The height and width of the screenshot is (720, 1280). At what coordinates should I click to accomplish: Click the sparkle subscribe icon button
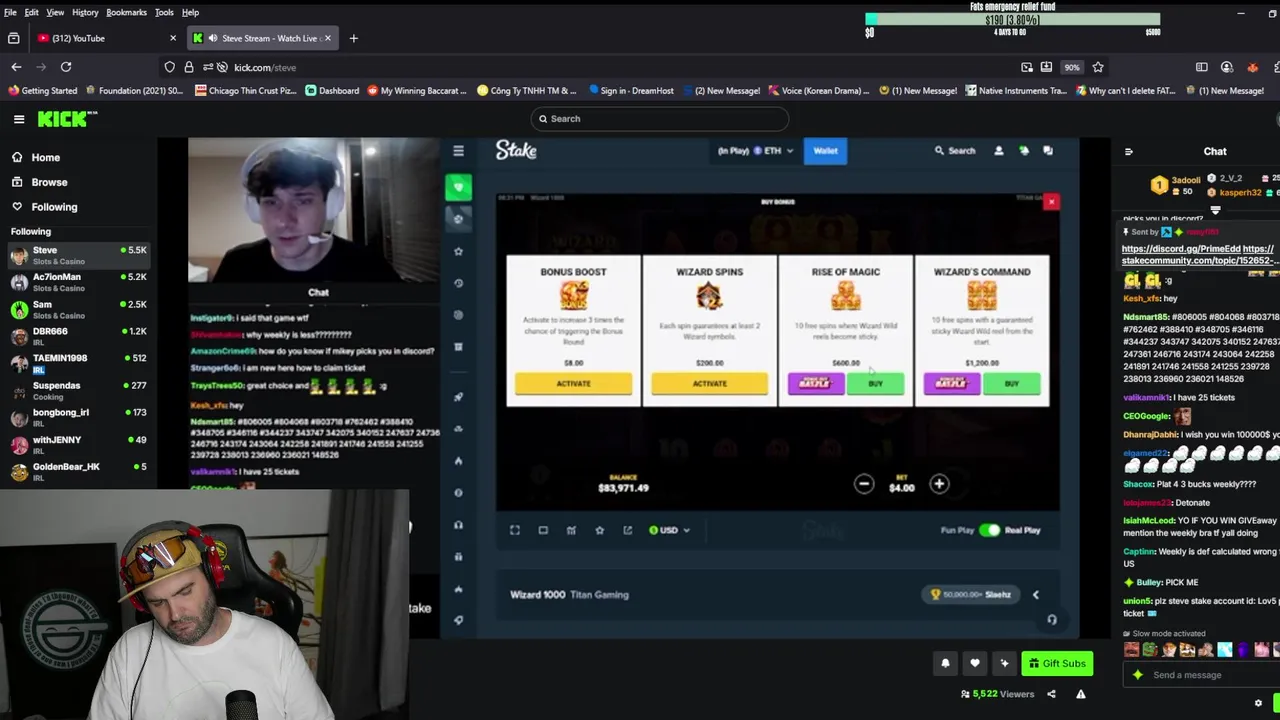[x=1004, y=663]
